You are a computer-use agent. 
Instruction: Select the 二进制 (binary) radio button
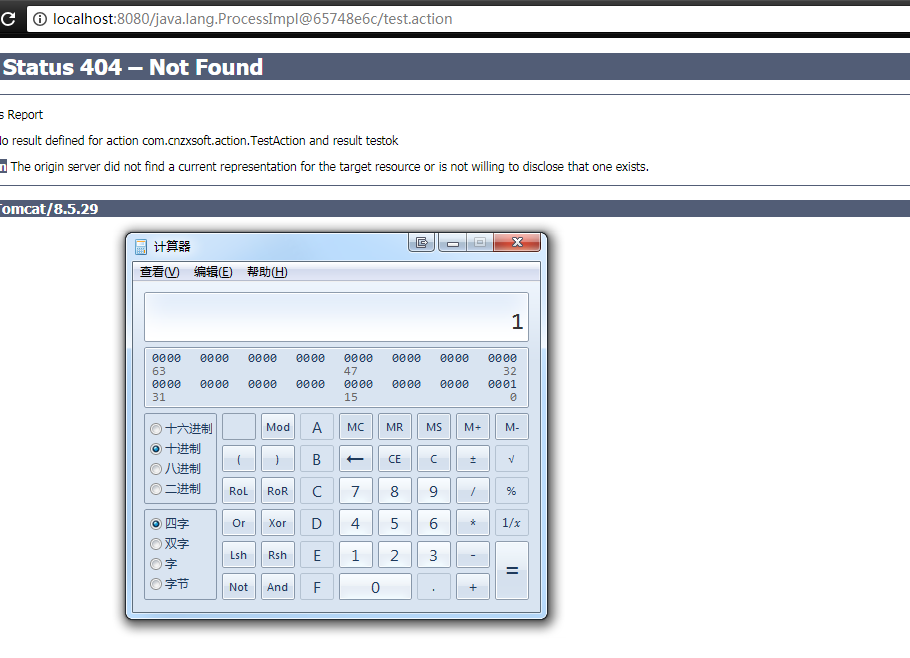click(x=155, y=488)
